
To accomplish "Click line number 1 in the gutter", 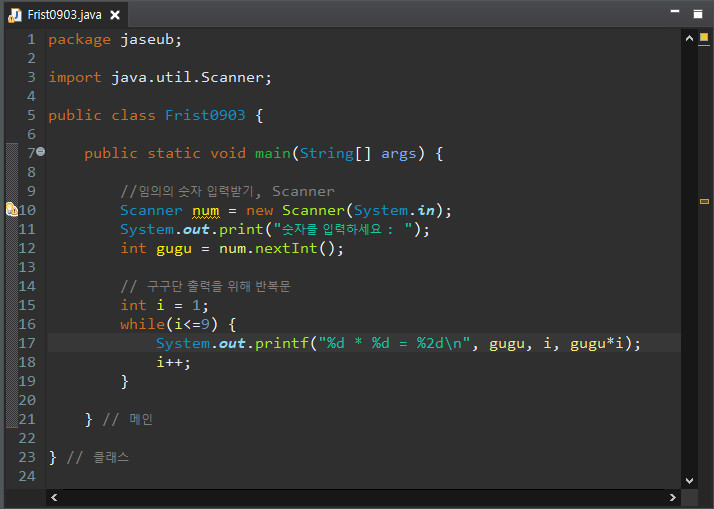I will click(31, 40).
